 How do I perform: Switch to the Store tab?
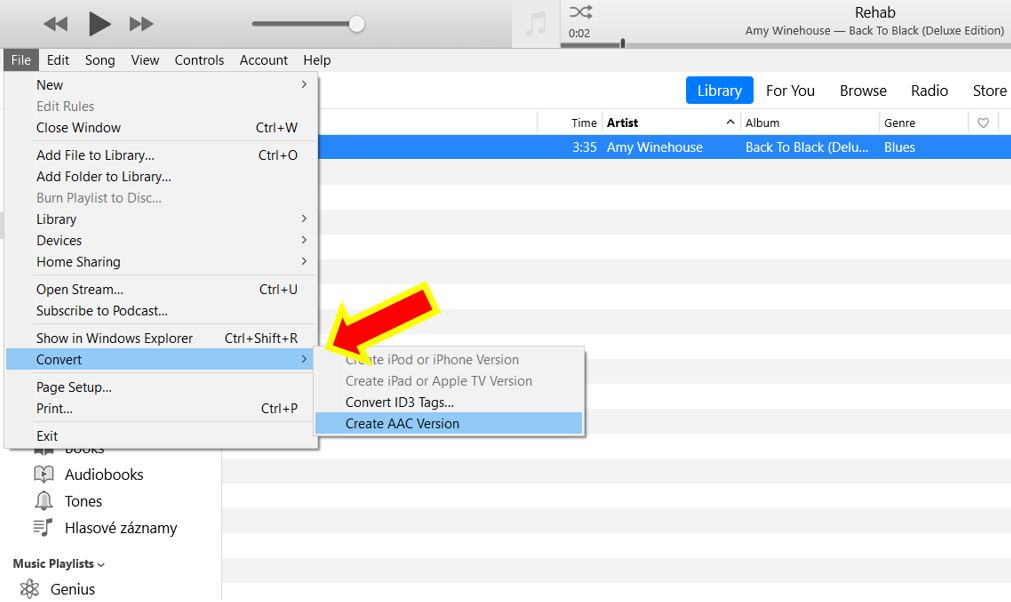tap(989, 91)
